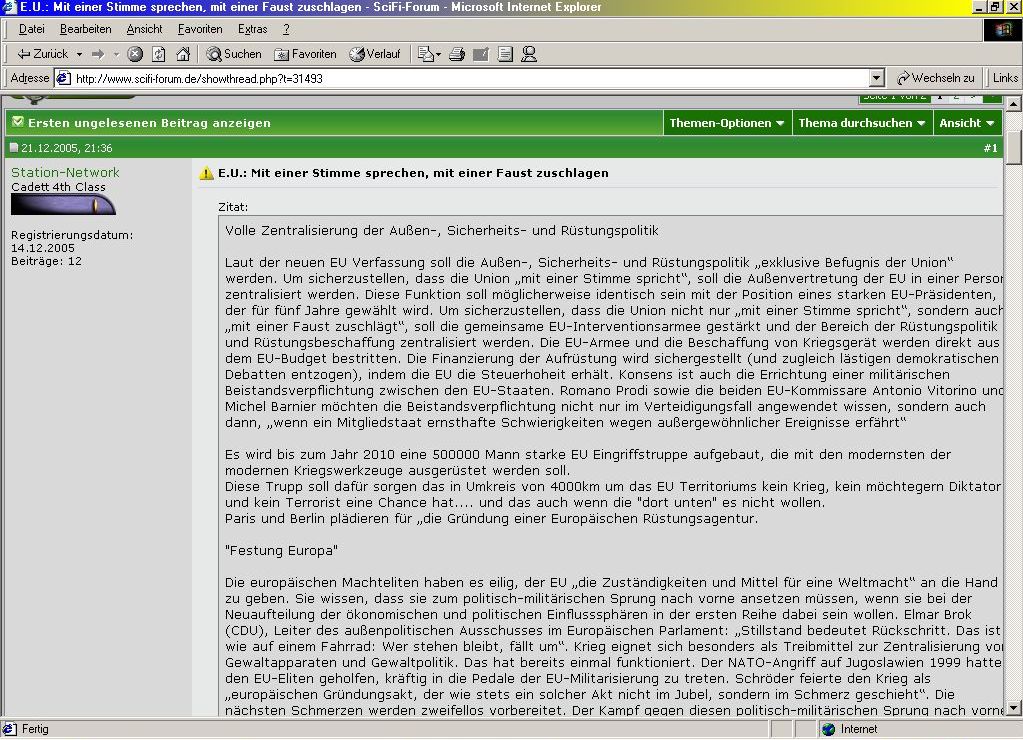Click the Wechseln zu button
1023x740 pixels.
click(936, 78)
